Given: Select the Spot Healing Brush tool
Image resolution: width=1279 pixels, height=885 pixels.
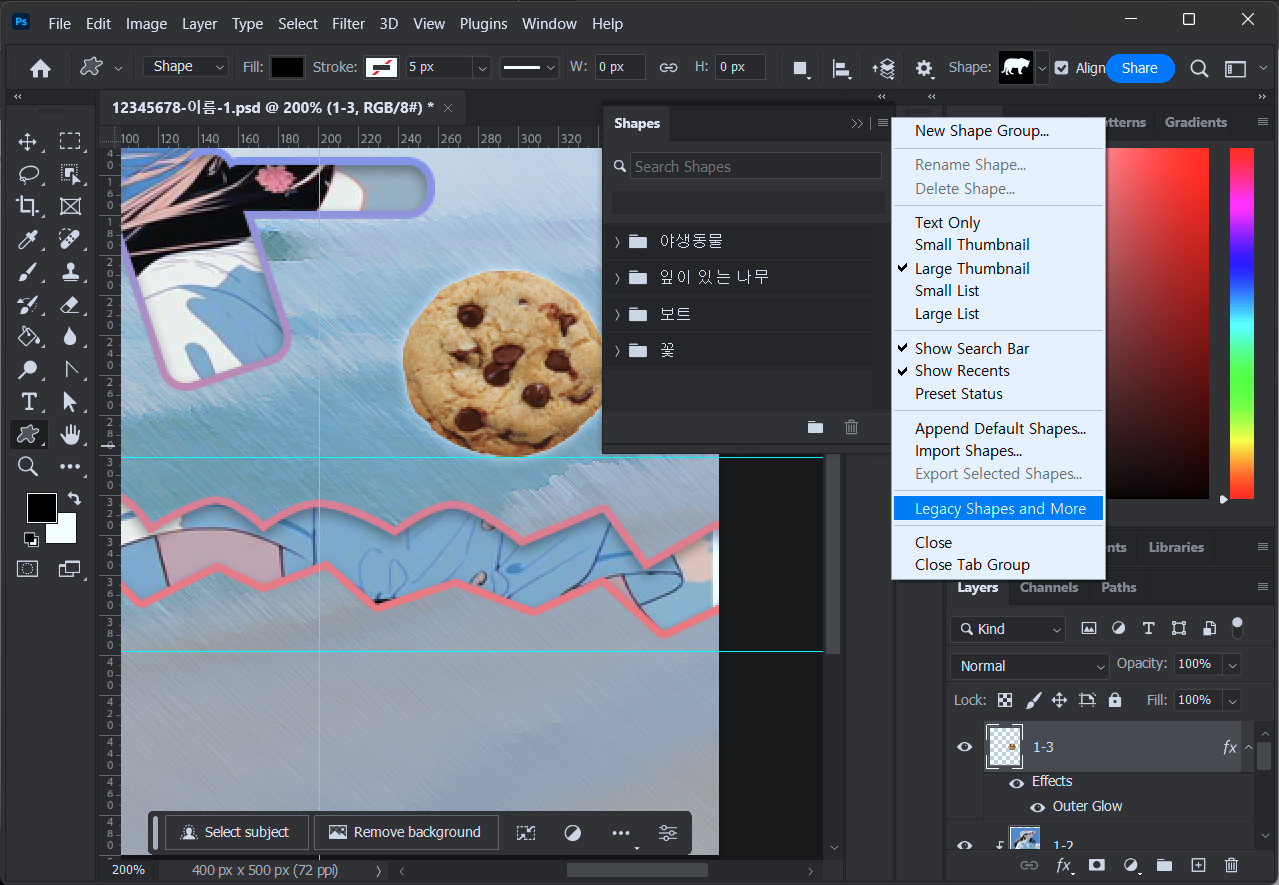Looking at the screenshot, I should (x=70, y=239).
